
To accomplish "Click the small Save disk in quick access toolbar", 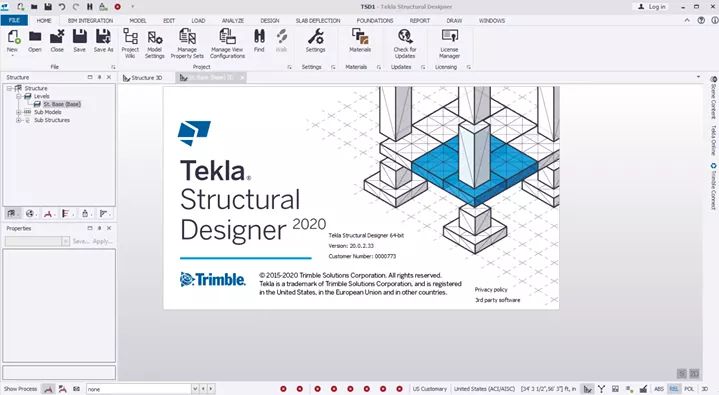I will click(48, 7).
